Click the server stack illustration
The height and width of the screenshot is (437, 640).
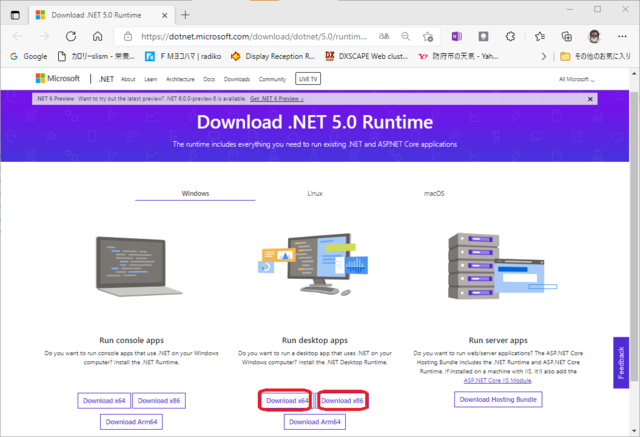coord(502,266)
